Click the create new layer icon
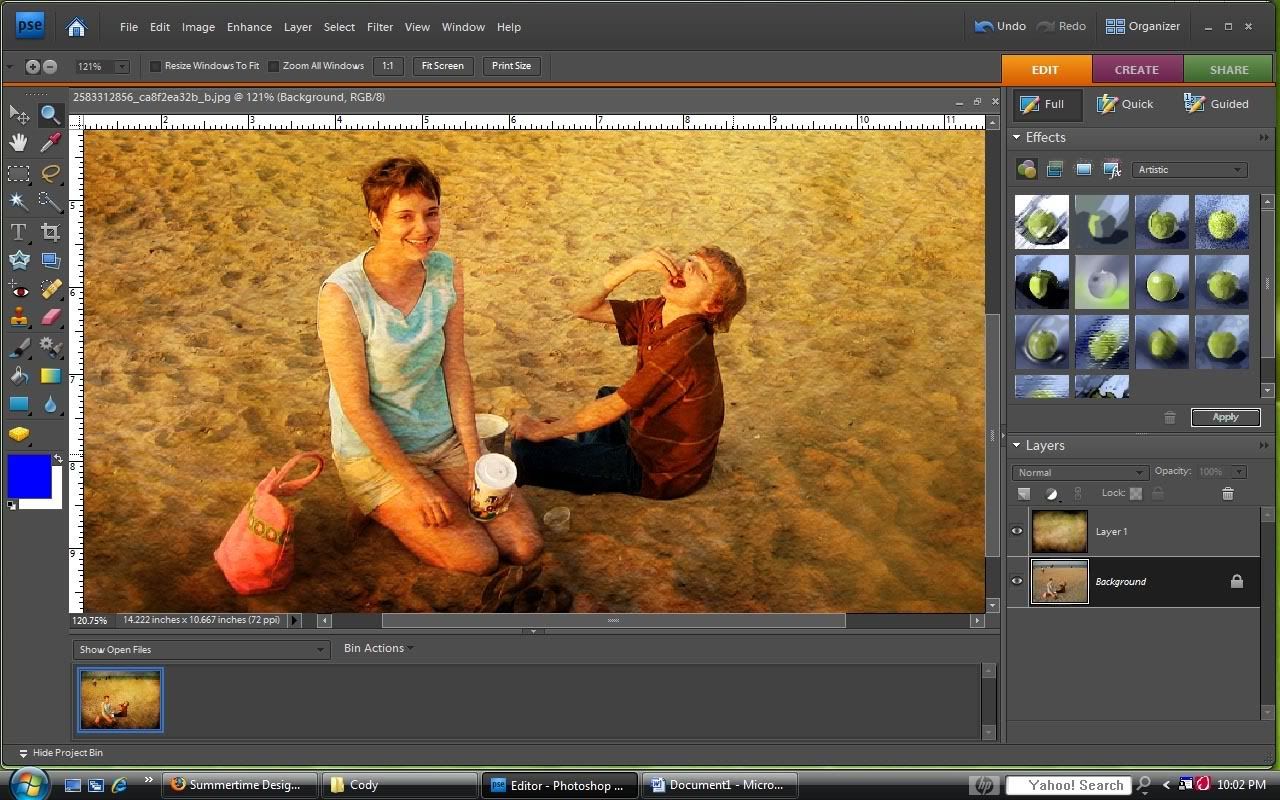 coord(1024,493)
